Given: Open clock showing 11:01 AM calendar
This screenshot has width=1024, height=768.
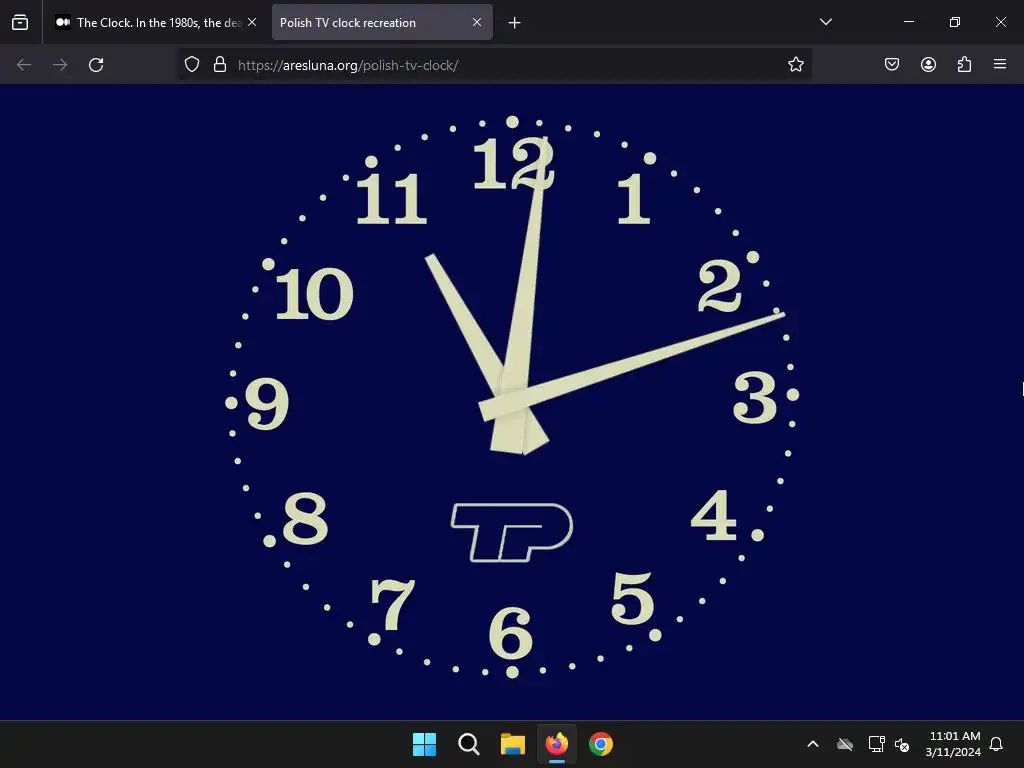Looking at the screenshot, I should click(x=953, y=744).
